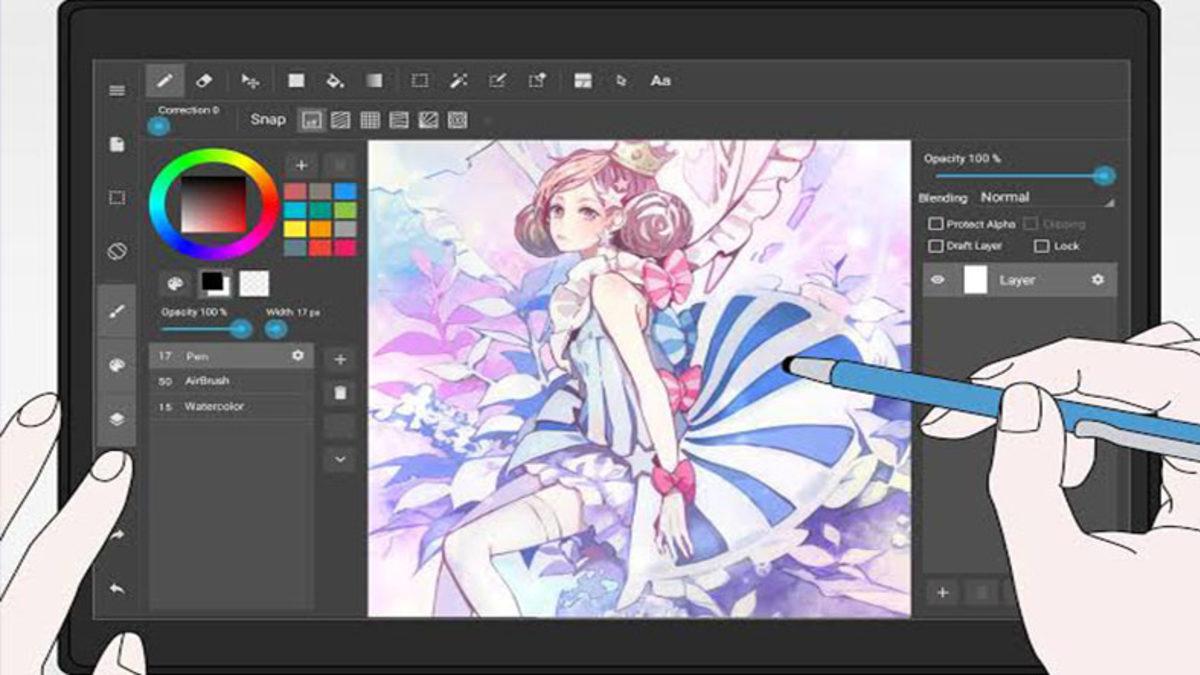Screen dimensions: 1200x675
Task: Open the Blending mode Normal dropdown
Action: pos(1045,198)
